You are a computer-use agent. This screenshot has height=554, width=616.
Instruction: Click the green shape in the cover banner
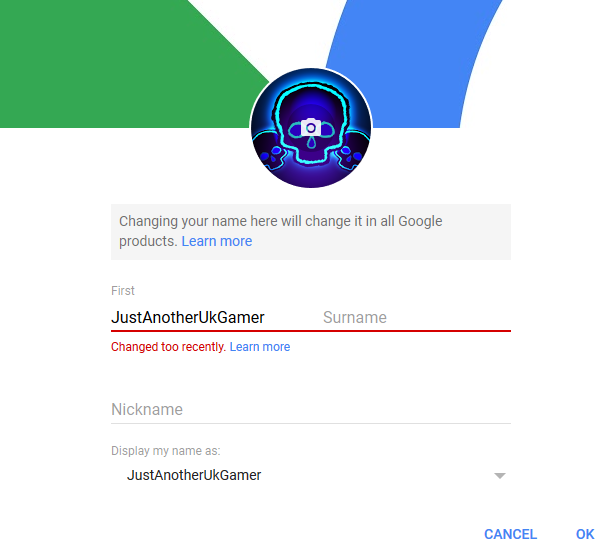118,63
